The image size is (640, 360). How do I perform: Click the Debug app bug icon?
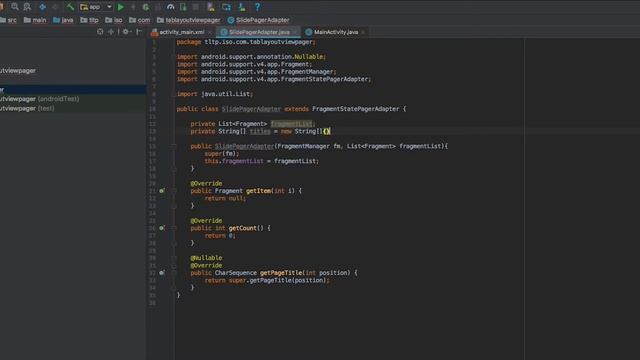[x=146, y=7]
